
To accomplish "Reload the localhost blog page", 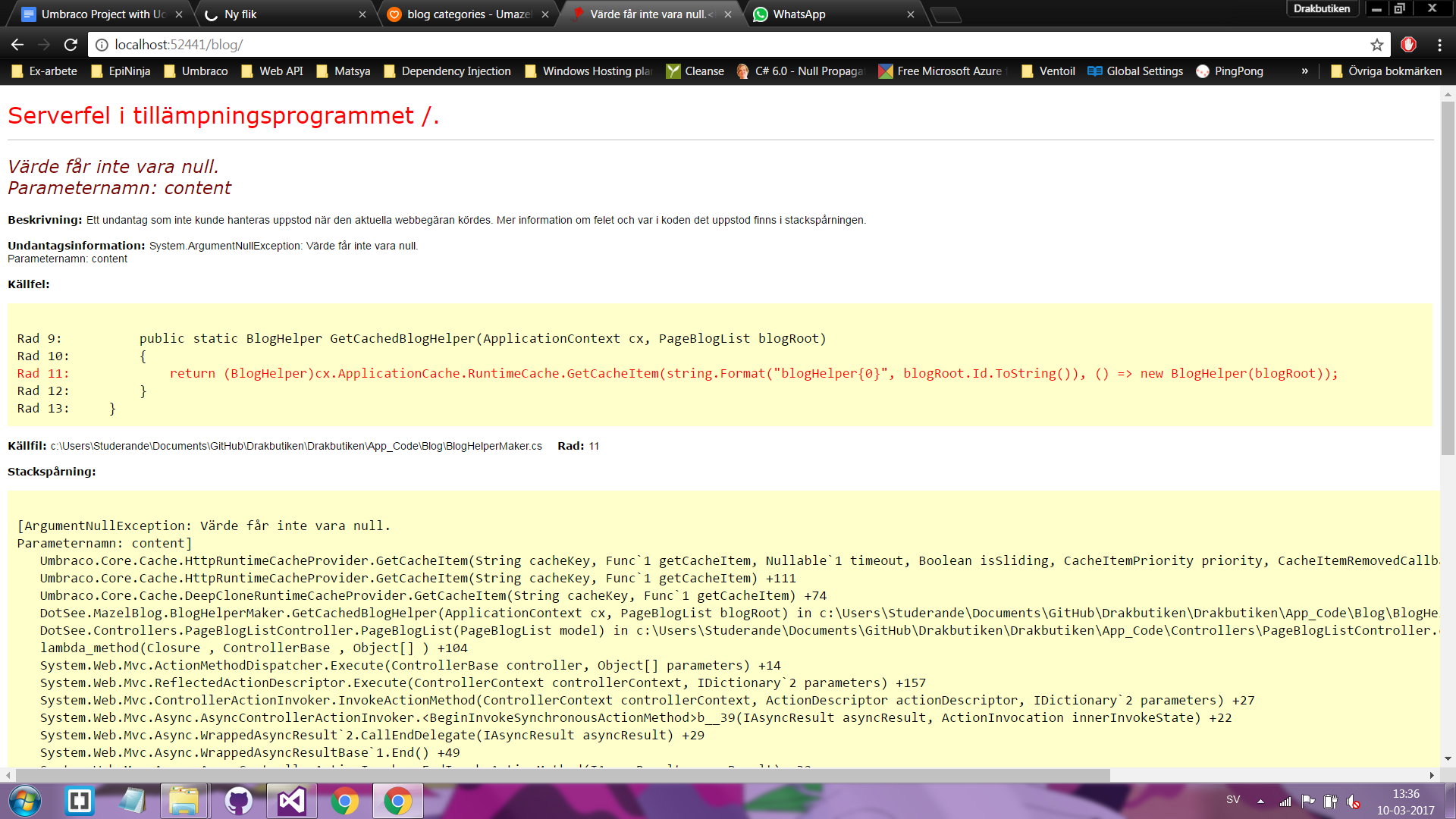I will click(71, 45).
